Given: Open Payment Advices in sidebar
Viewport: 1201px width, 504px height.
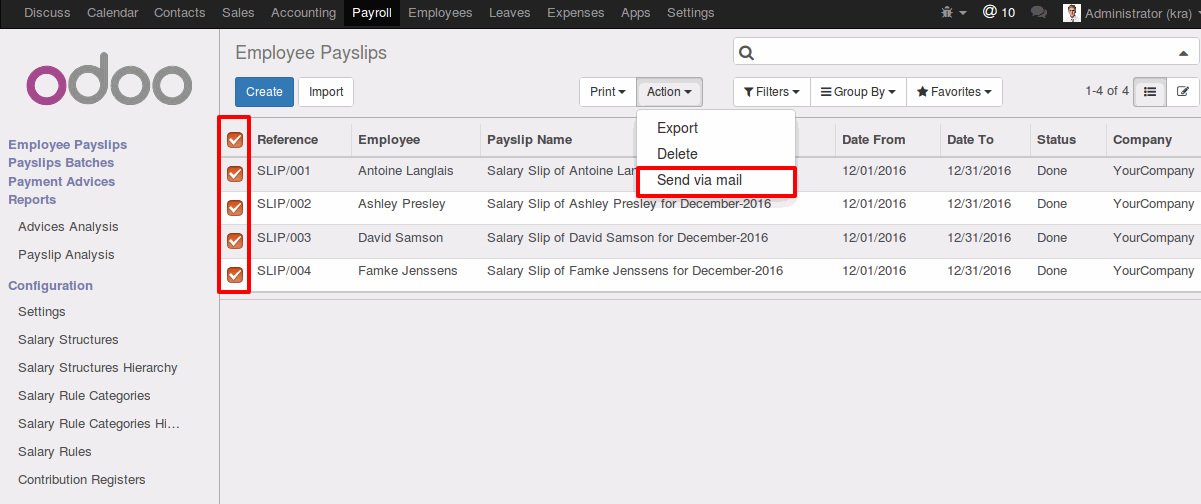Looking at the screenshot, I should point(62,181).
